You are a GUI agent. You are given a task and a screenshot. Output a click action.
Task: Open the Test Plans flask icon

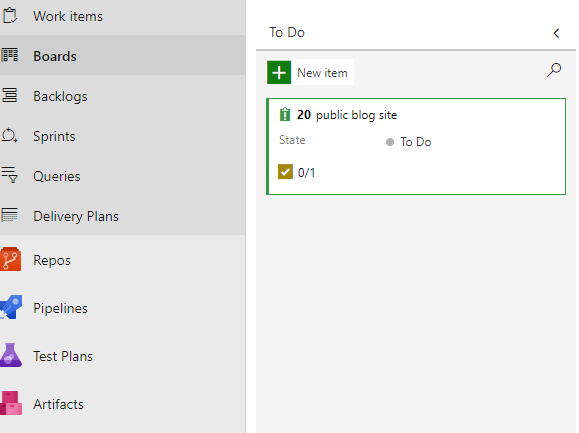(x=11, y=355)
